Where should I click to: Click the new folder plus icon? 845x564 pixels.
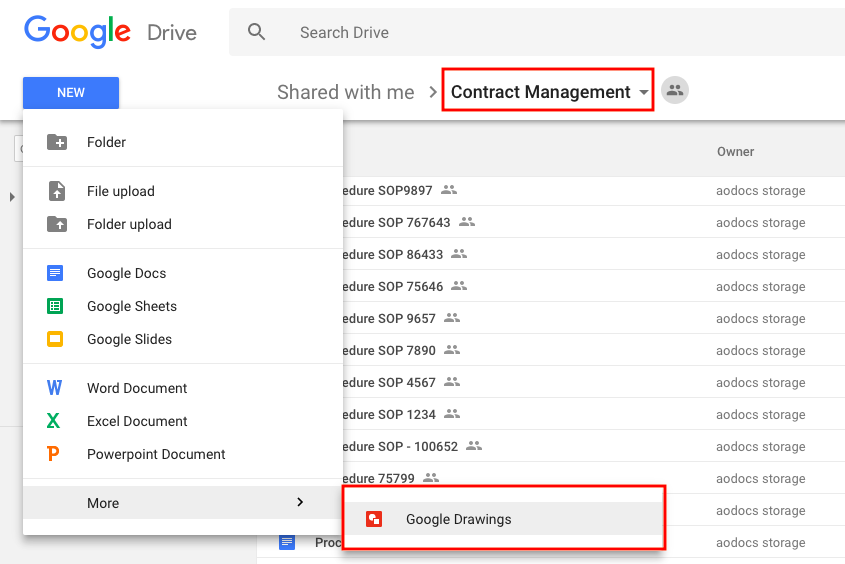[x=57, y=142]
